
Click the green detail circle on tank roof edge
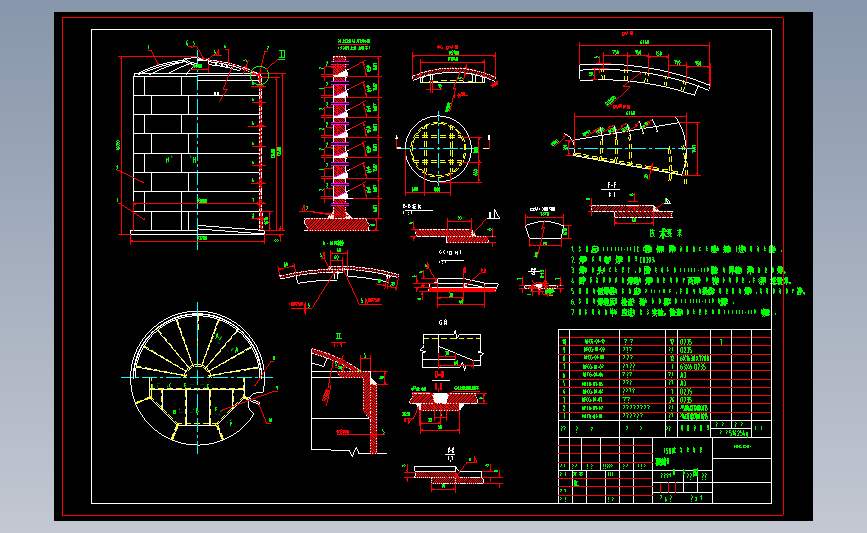coord(259,75)
